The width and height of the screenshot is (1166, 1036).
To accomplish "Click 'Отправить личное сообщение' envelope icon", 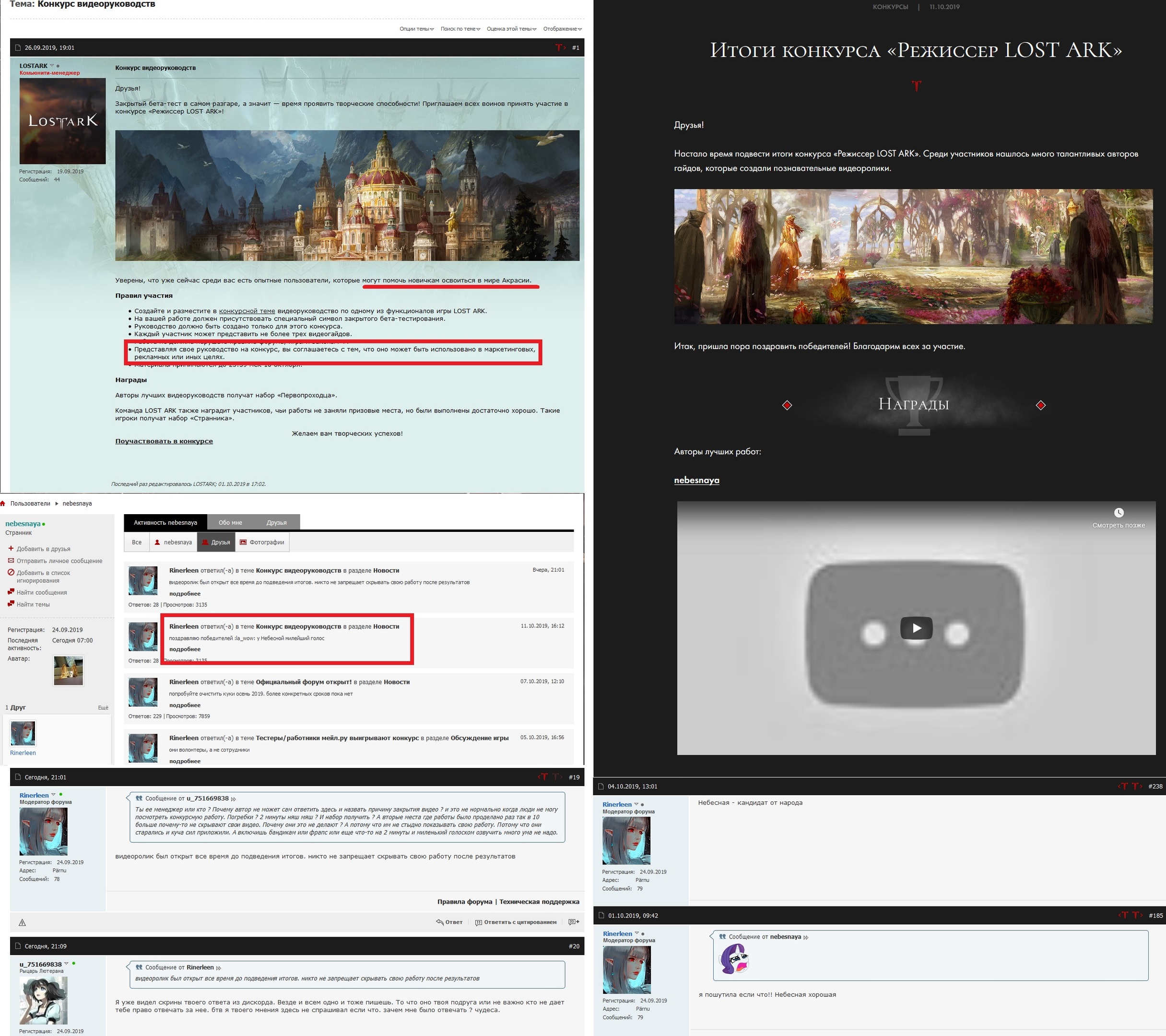I will [x=10, y=560].
